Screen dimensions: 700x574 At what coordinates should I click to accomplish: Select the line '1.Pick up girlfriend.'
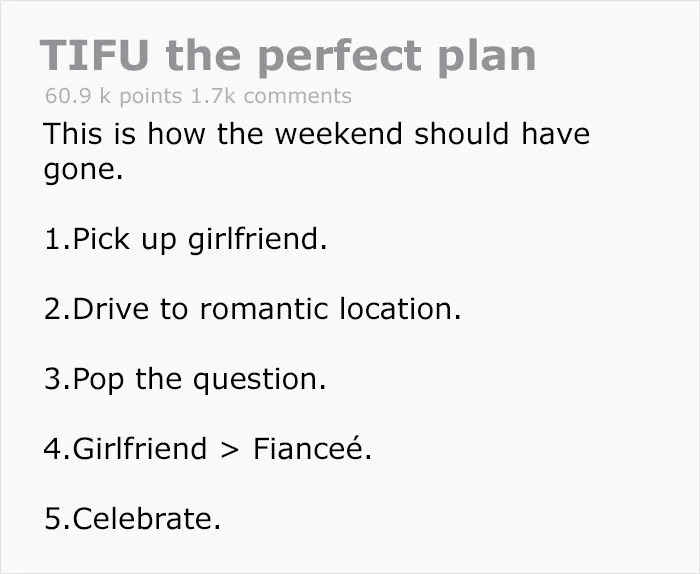(186, 240)
